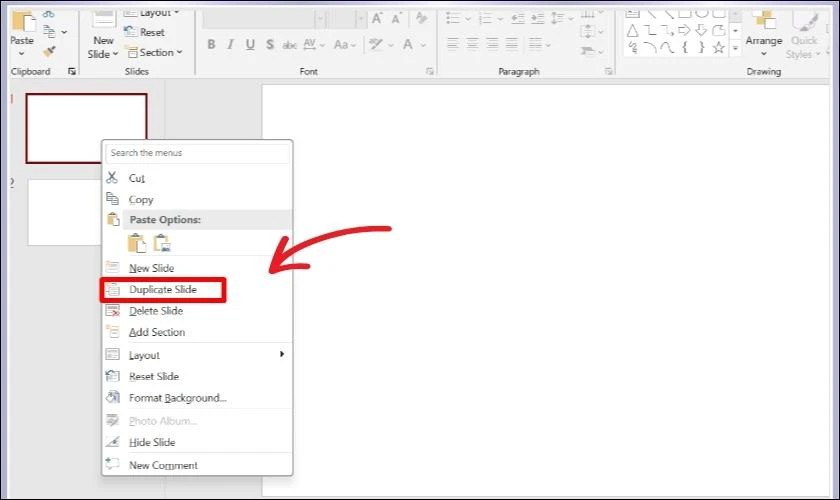Open the numbering style dropdown arrow
Screen dimensions: 840x500
point(500,19)
